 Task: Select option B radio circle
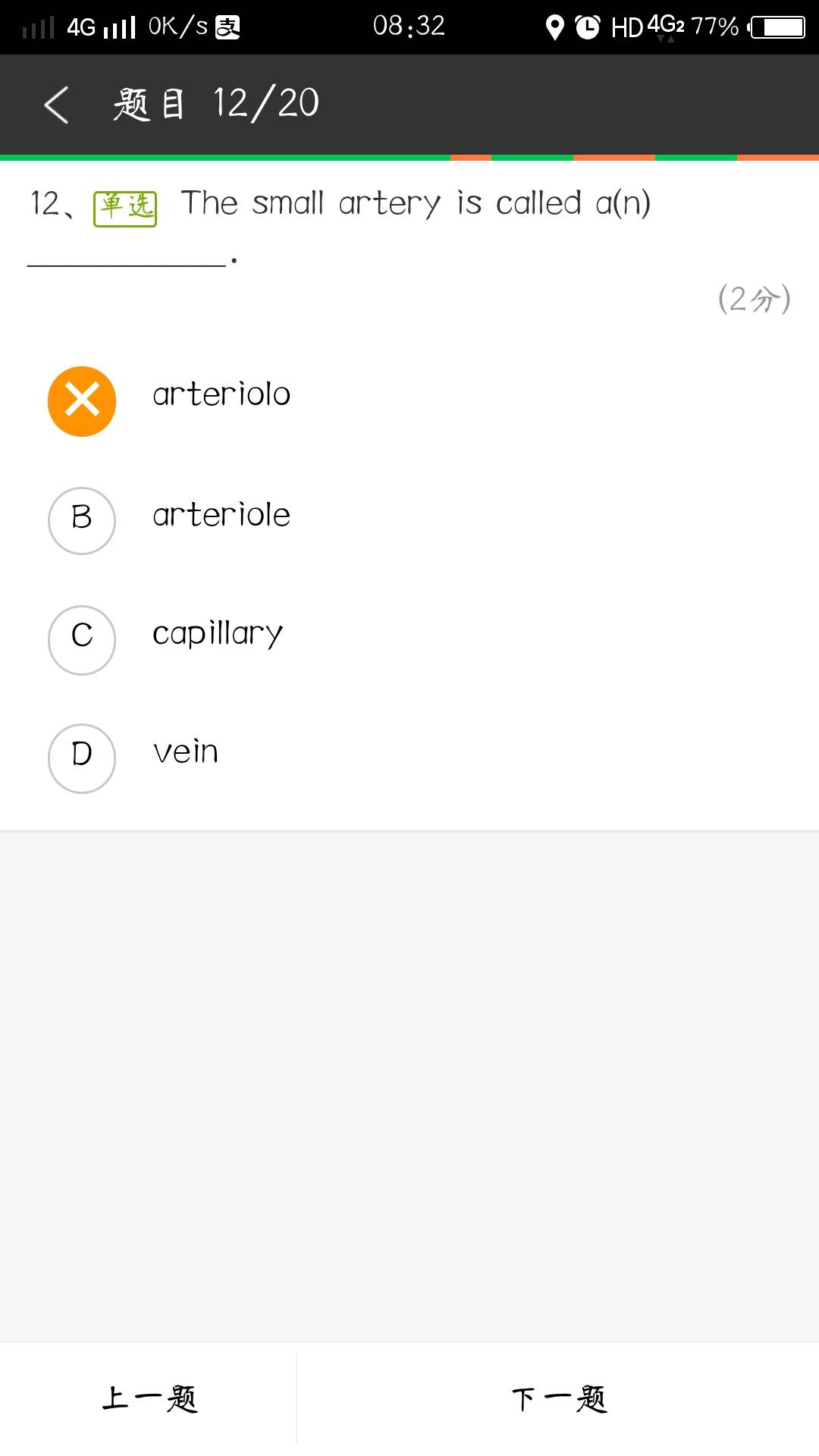point(82,521)
